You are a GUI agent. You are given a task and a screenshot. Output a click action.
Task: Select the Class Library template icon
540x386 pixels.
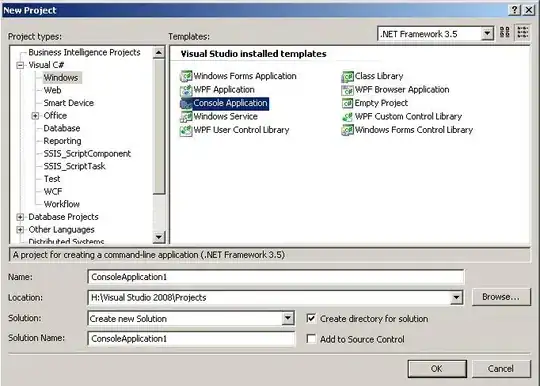coord(347,76)
